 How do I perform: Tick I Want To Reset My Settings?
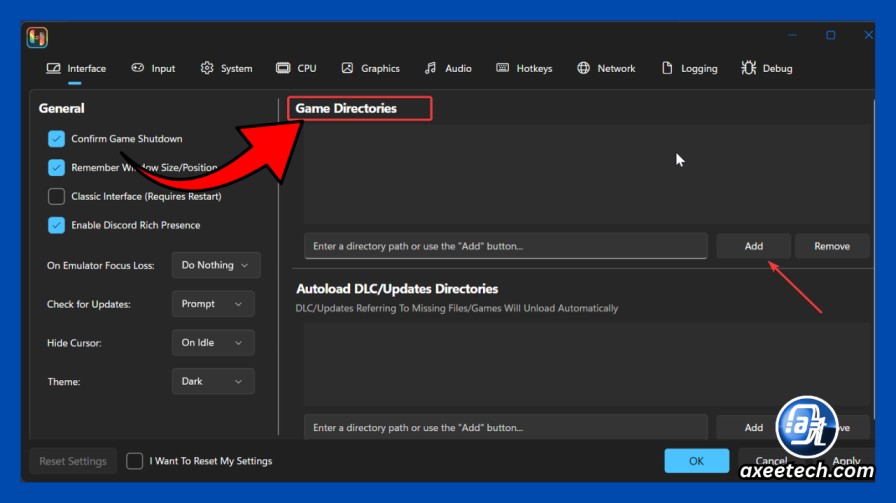(x=134, y=461)
